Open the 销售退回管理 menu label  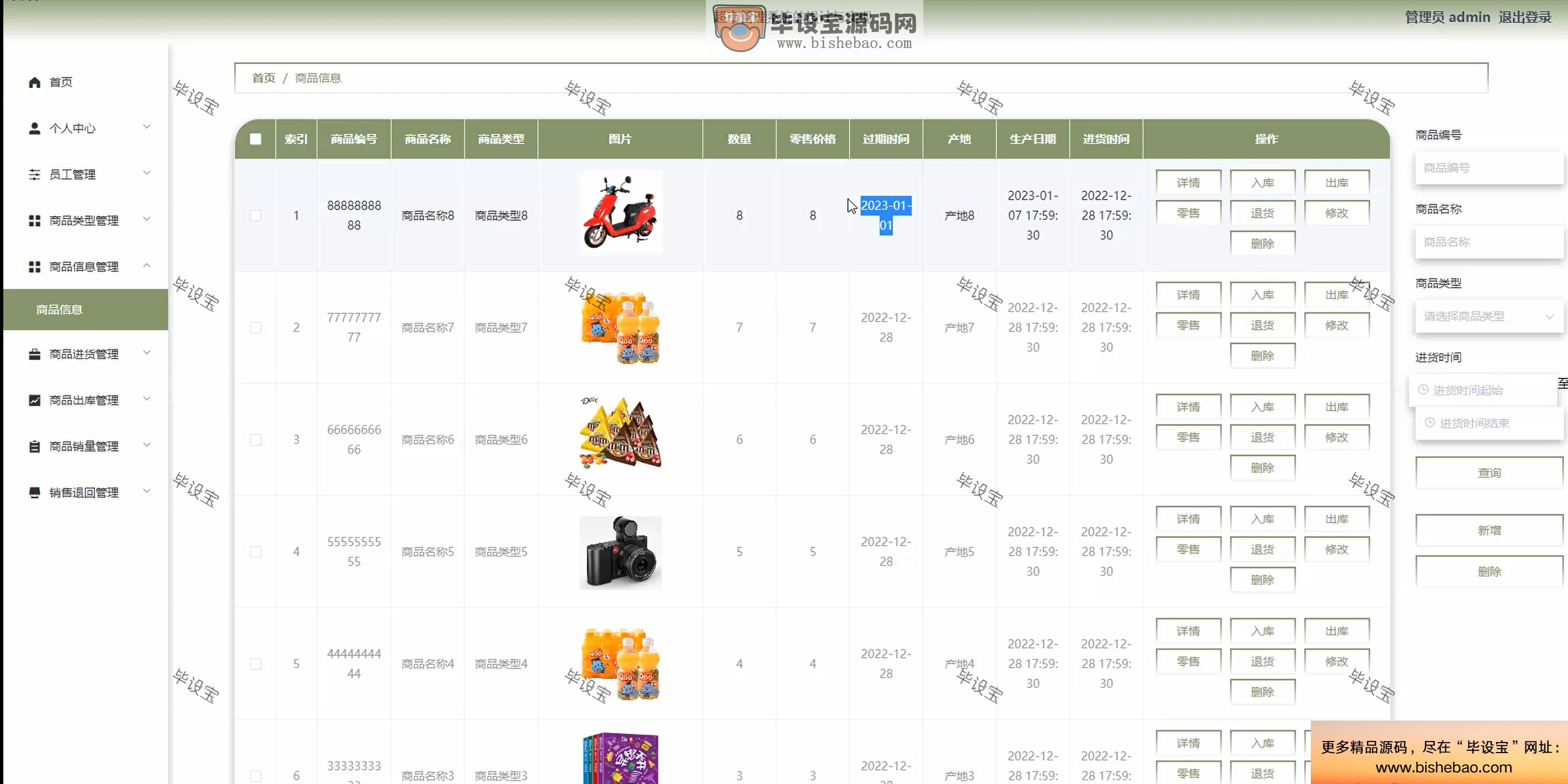(x=84, y=493)
